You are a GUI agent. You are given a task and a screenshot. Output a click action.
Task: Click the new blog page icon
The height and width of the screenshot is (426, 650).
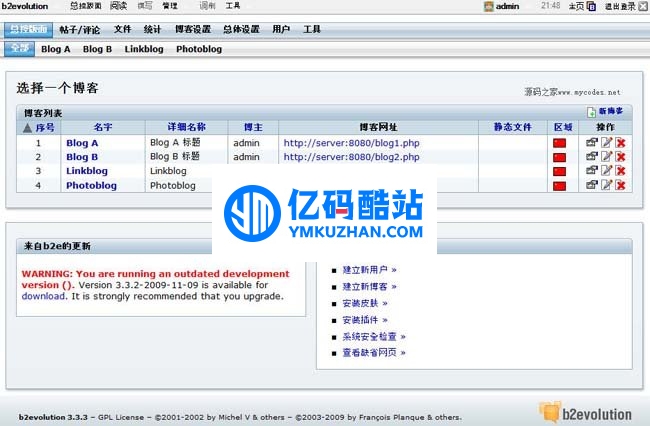592,112
